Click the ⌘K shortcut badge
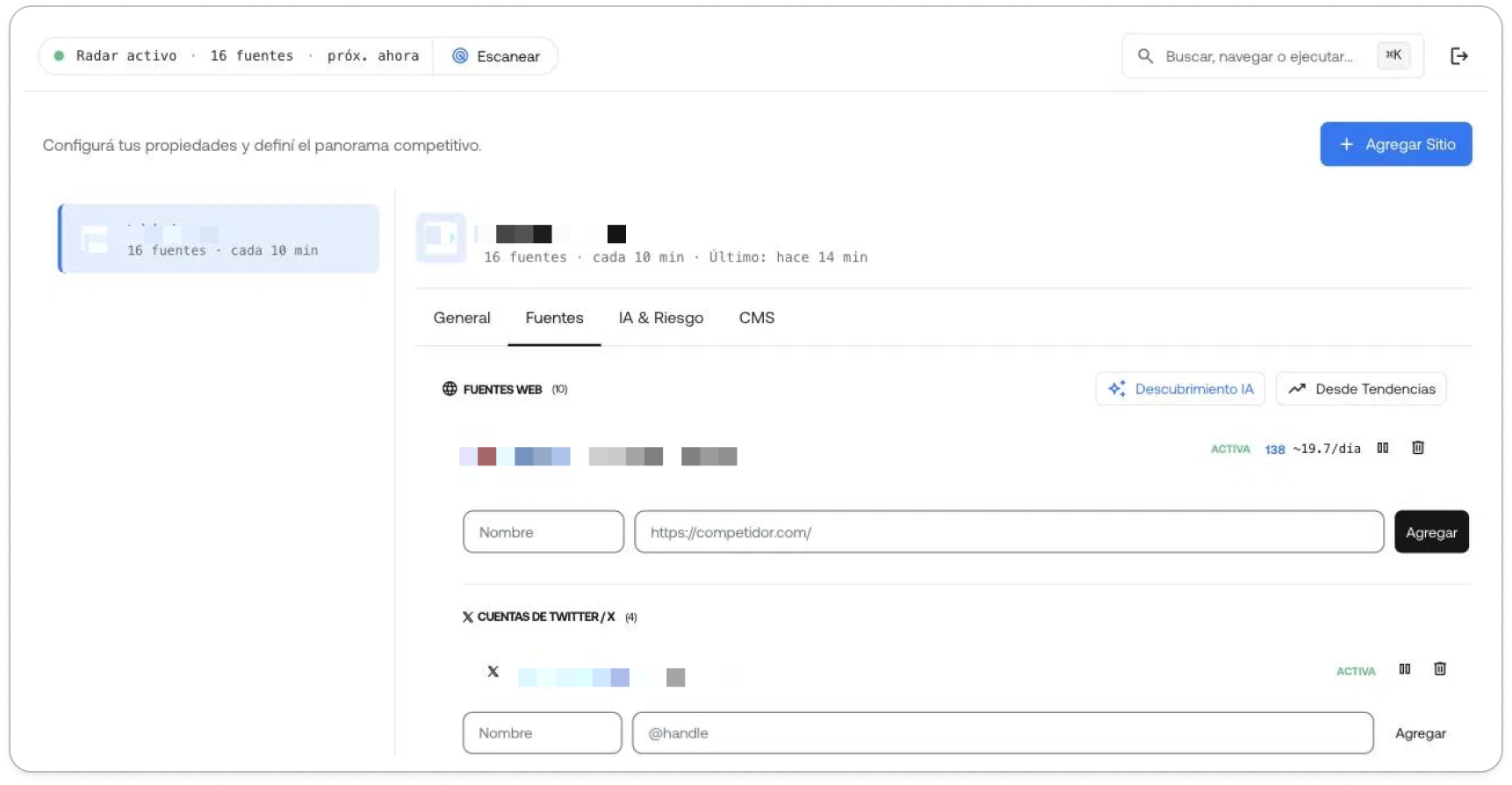Screen dimensions: 1512x785 click(x=1393, y=55)
